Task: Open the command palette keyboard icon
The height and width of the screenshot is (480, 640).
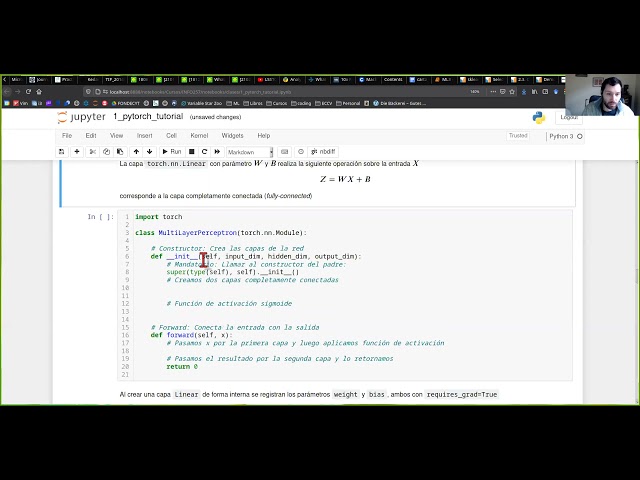Action: coord(284,151)
